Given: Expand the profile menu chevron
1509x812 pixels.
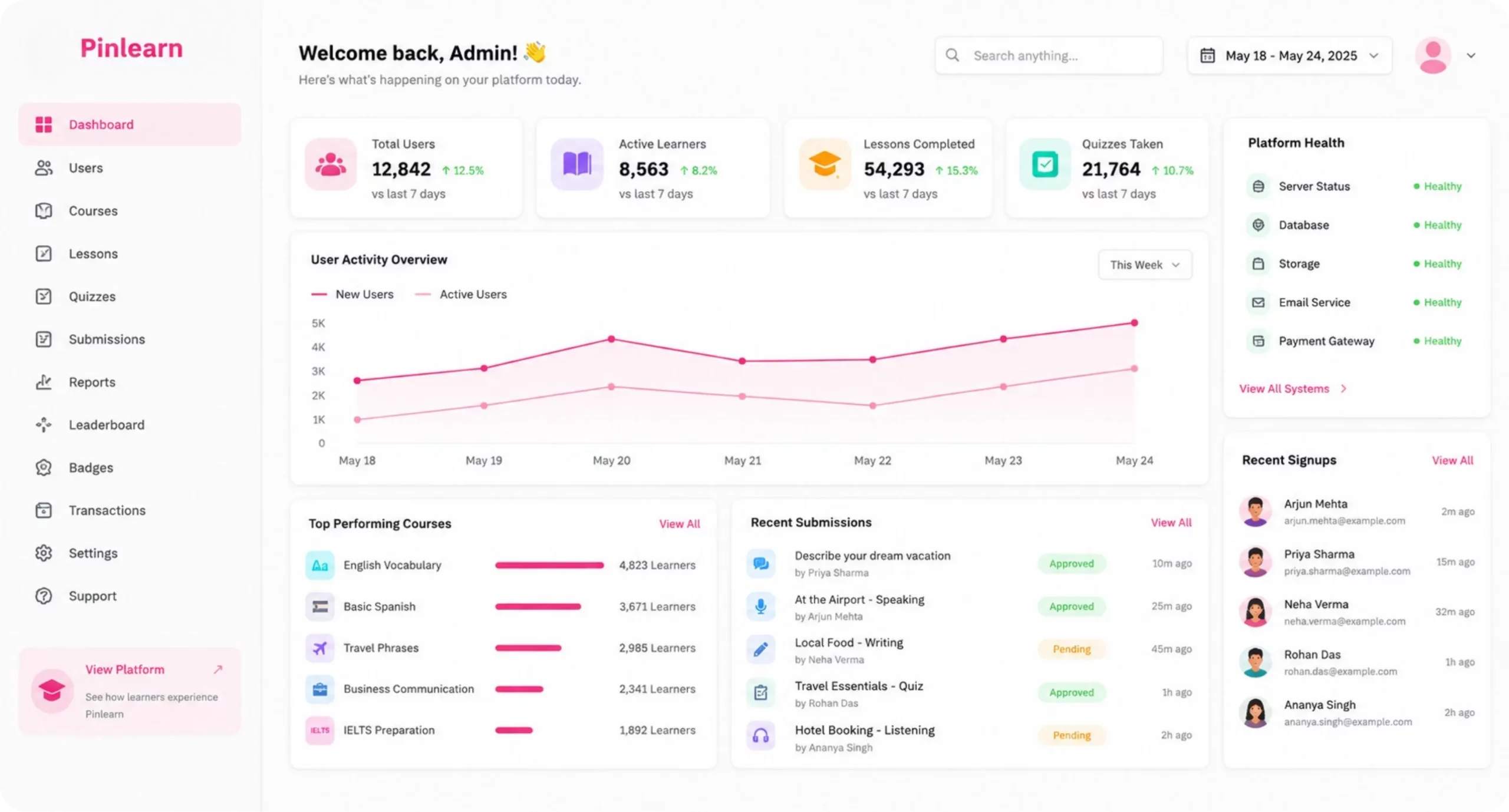Looking at the screenshot, I should 1471,55.
